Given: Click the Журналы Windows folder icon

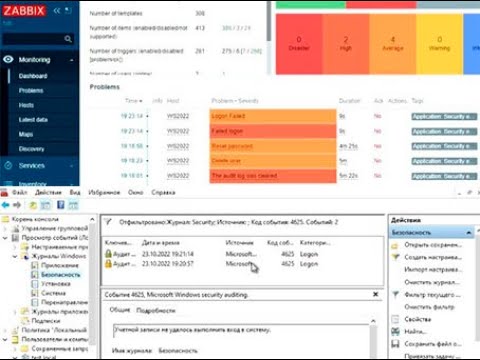Looking at the screenshot, I should 25,256.
